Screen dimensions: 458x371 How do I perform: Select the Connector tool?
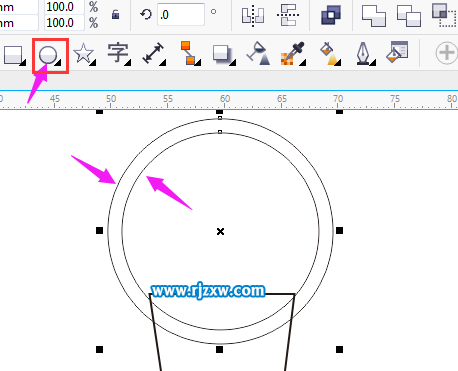coord(188,53)
